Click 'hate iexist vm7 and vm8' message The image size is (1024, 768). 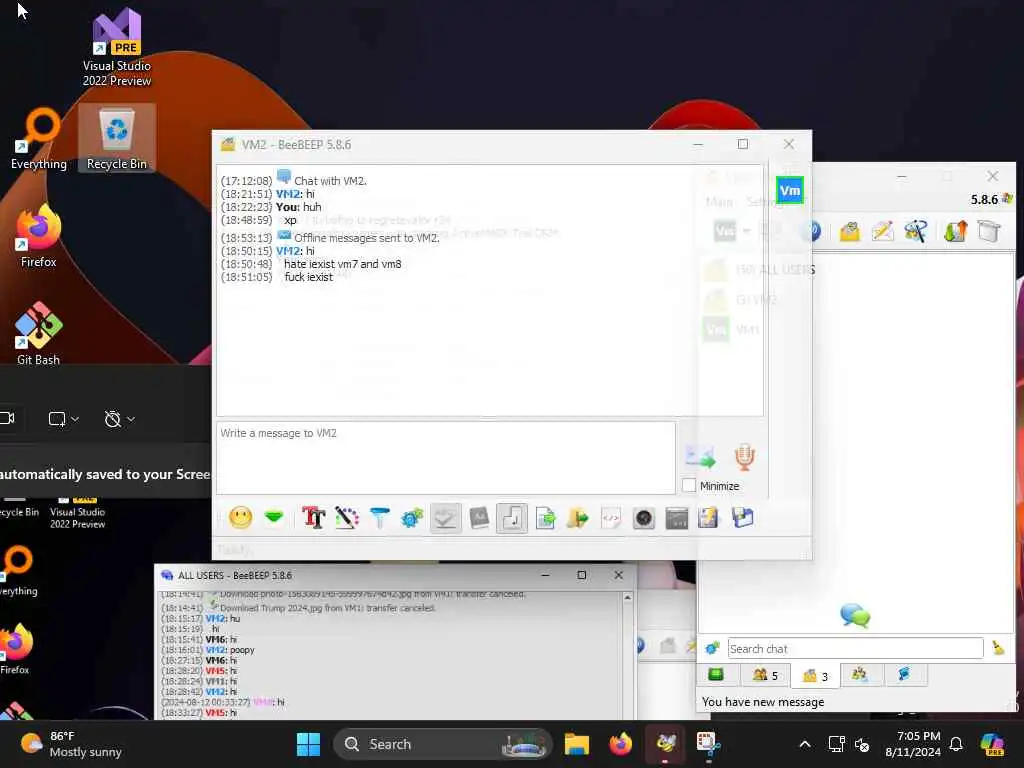[x=343, y=264]
